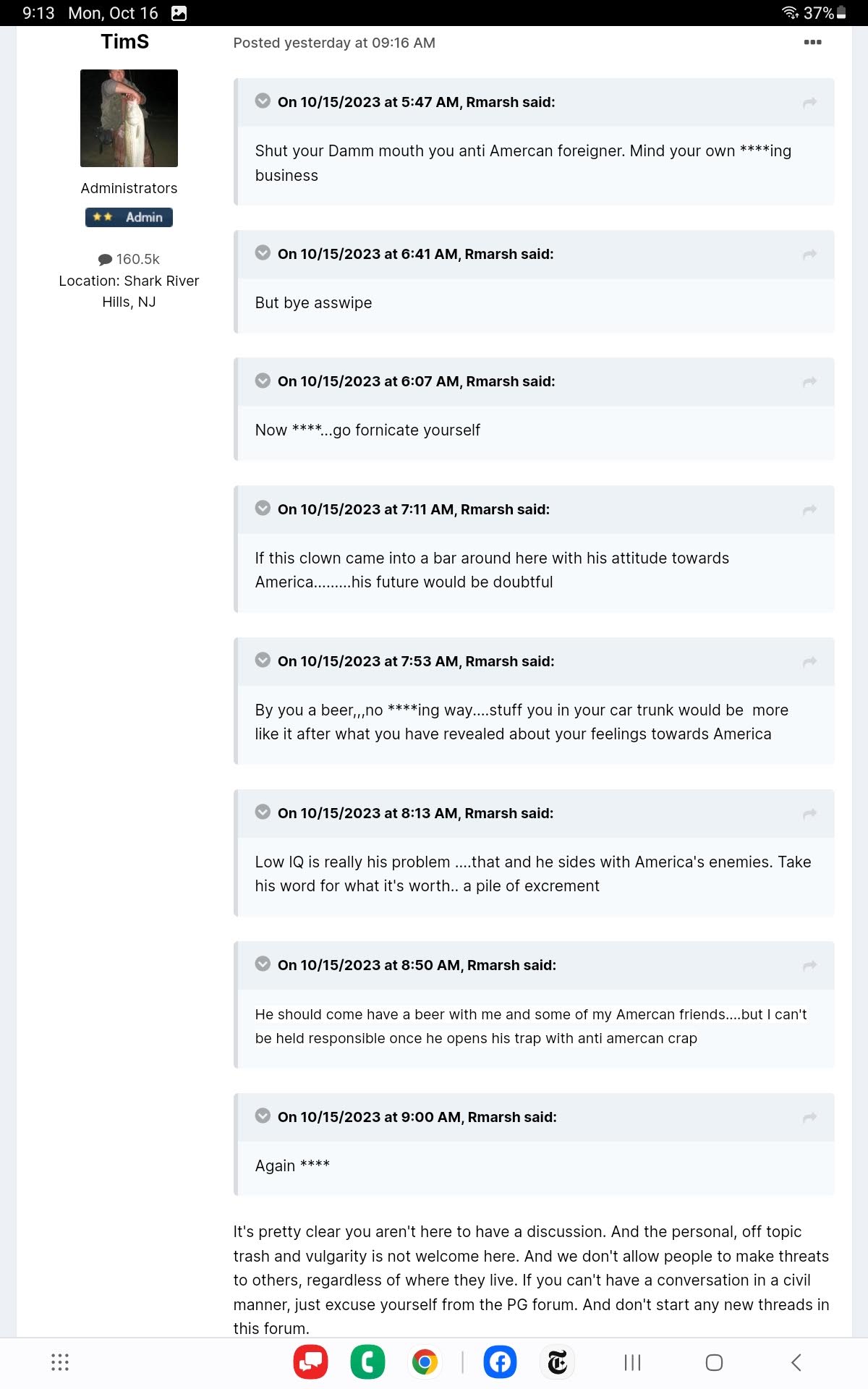Open the 'Posted yesterday at 09:16 AM' permalink

334,43
